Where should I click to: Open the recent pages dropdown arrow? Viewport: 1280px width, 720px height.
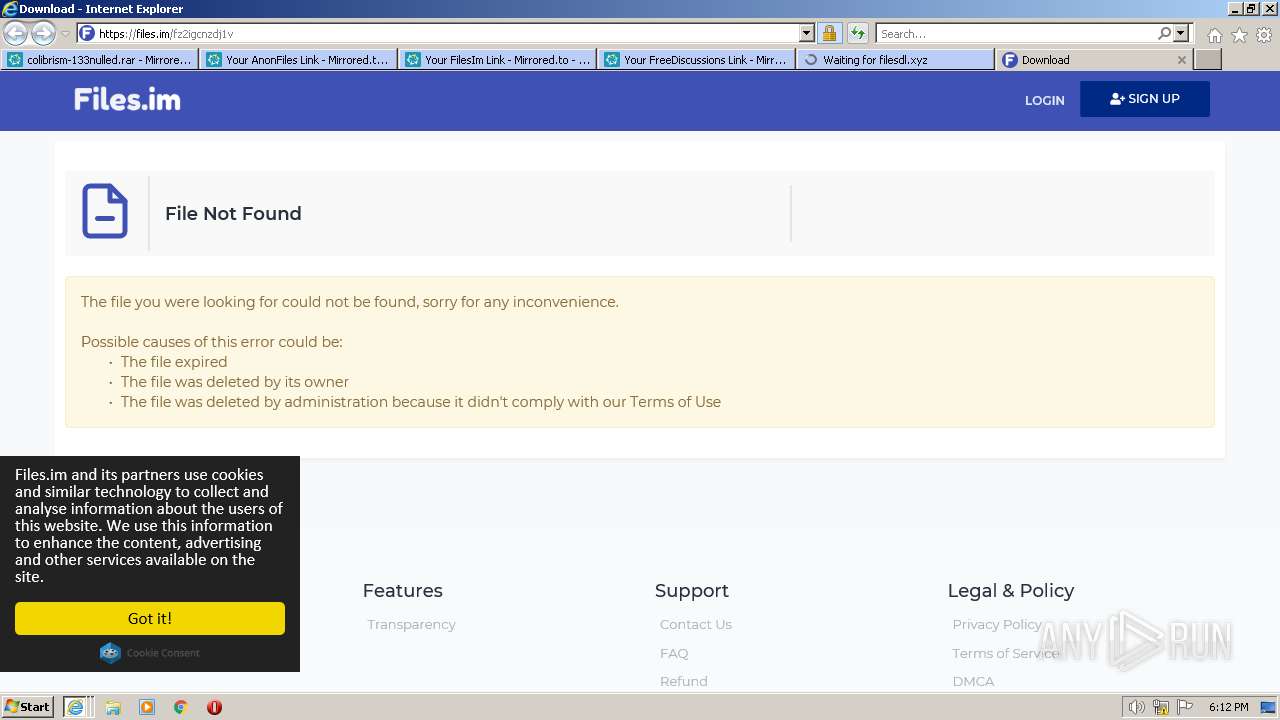[x=65, y=34]
